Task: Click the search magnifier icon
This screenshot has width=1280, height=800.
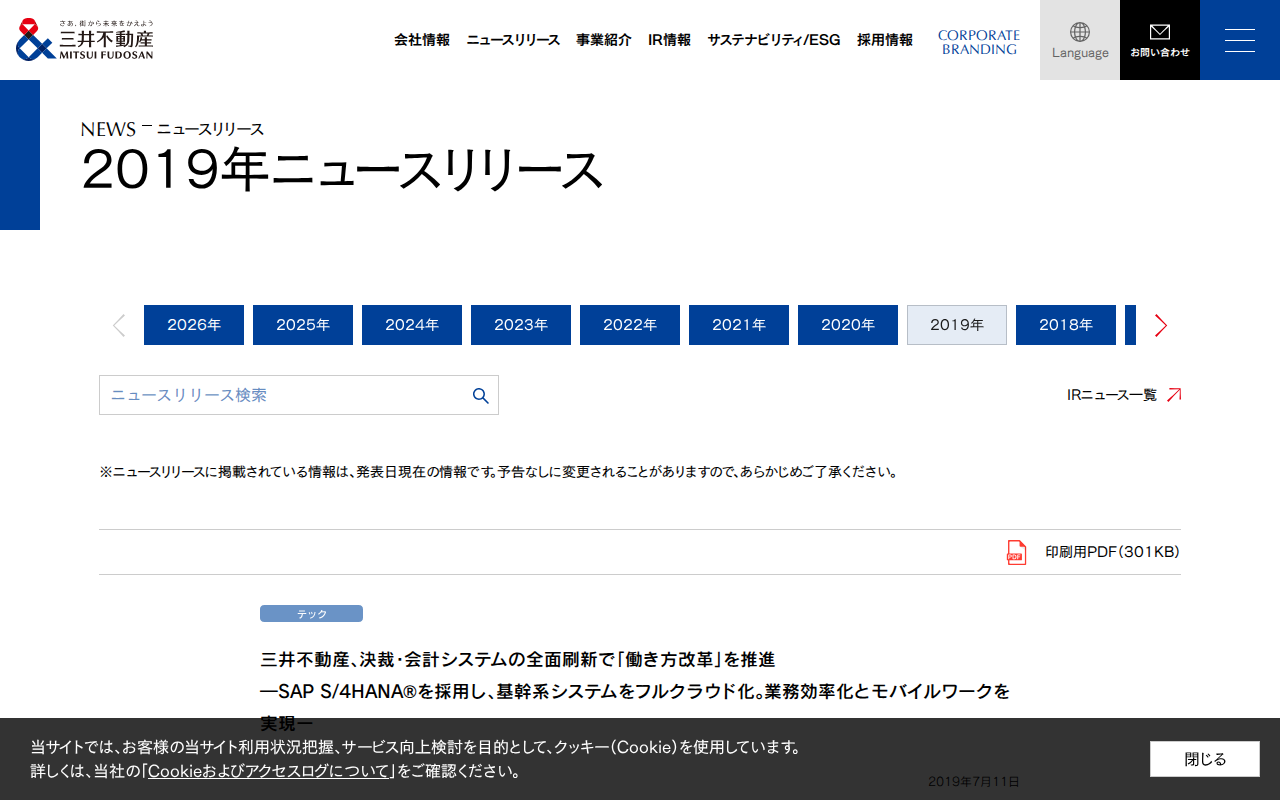Action: tap(480, 395)
